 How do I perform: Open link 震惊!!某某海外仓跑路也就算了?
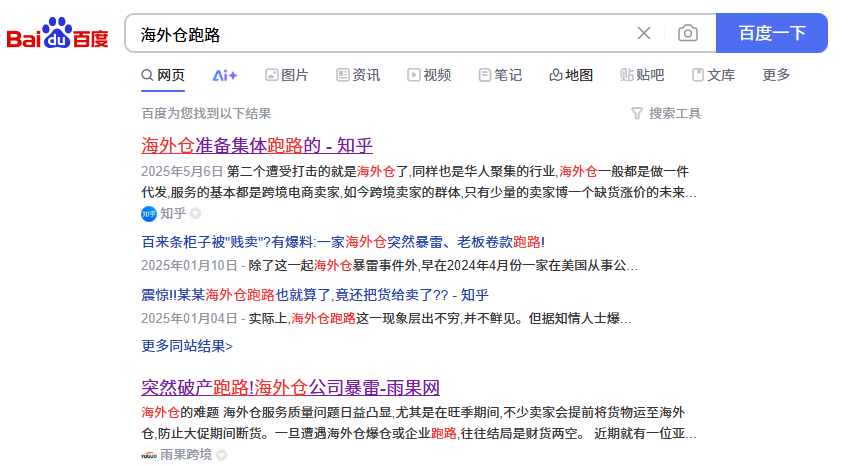pyautogui.click(x=315, y=295)
